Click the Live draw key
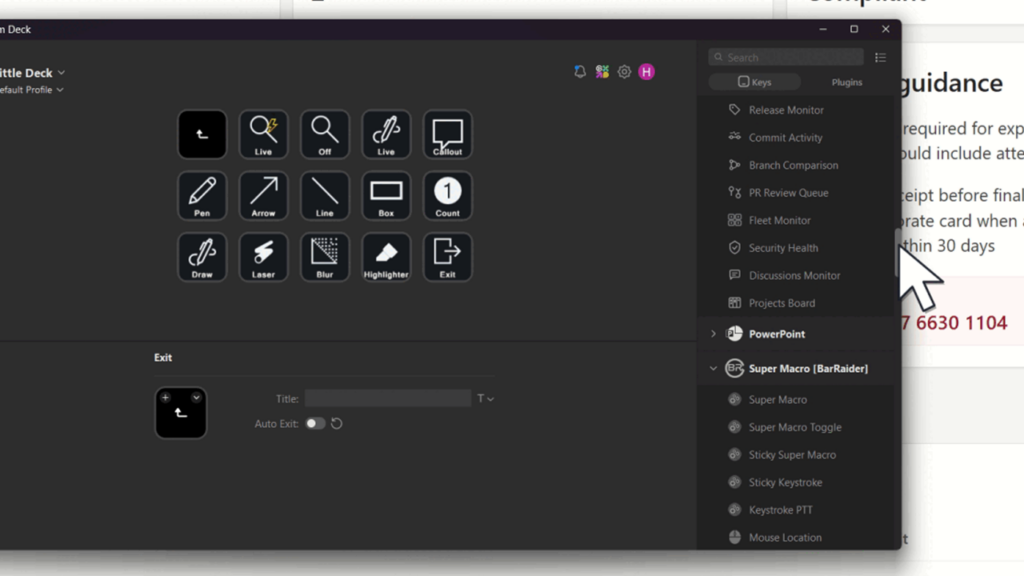 386,135
